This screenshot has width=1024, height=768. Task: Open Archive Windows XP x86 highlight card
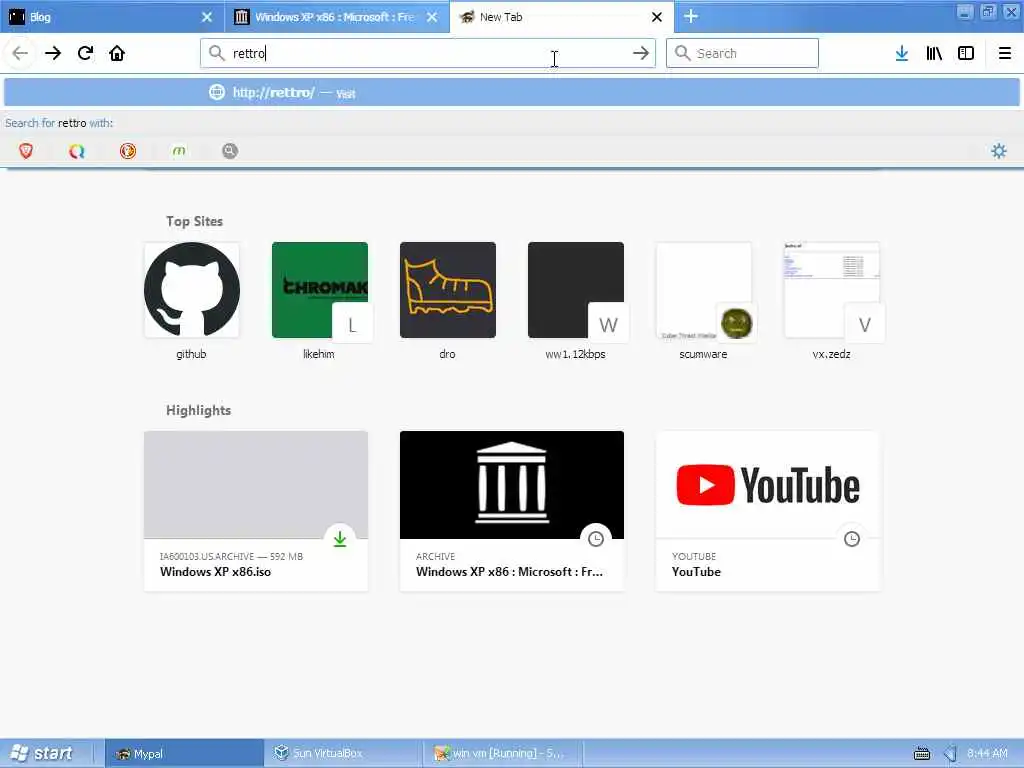point(512,511)
